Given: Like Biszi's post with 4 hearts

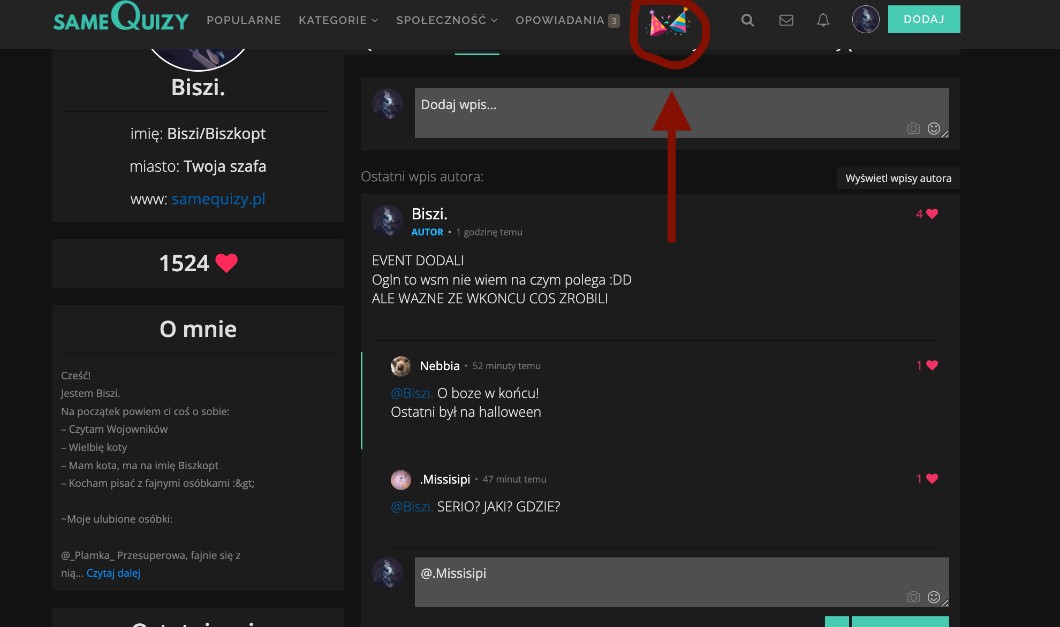Looking at the screenshot, I should [x=932, y=214].
